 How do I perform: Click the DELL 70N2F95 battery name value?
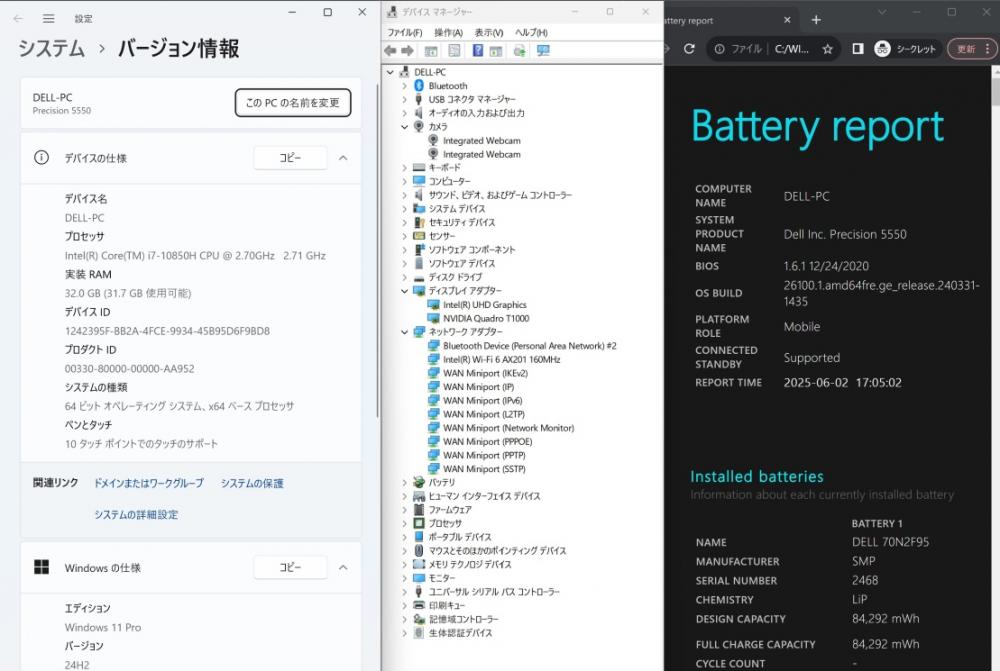click(x=890, y=542)
